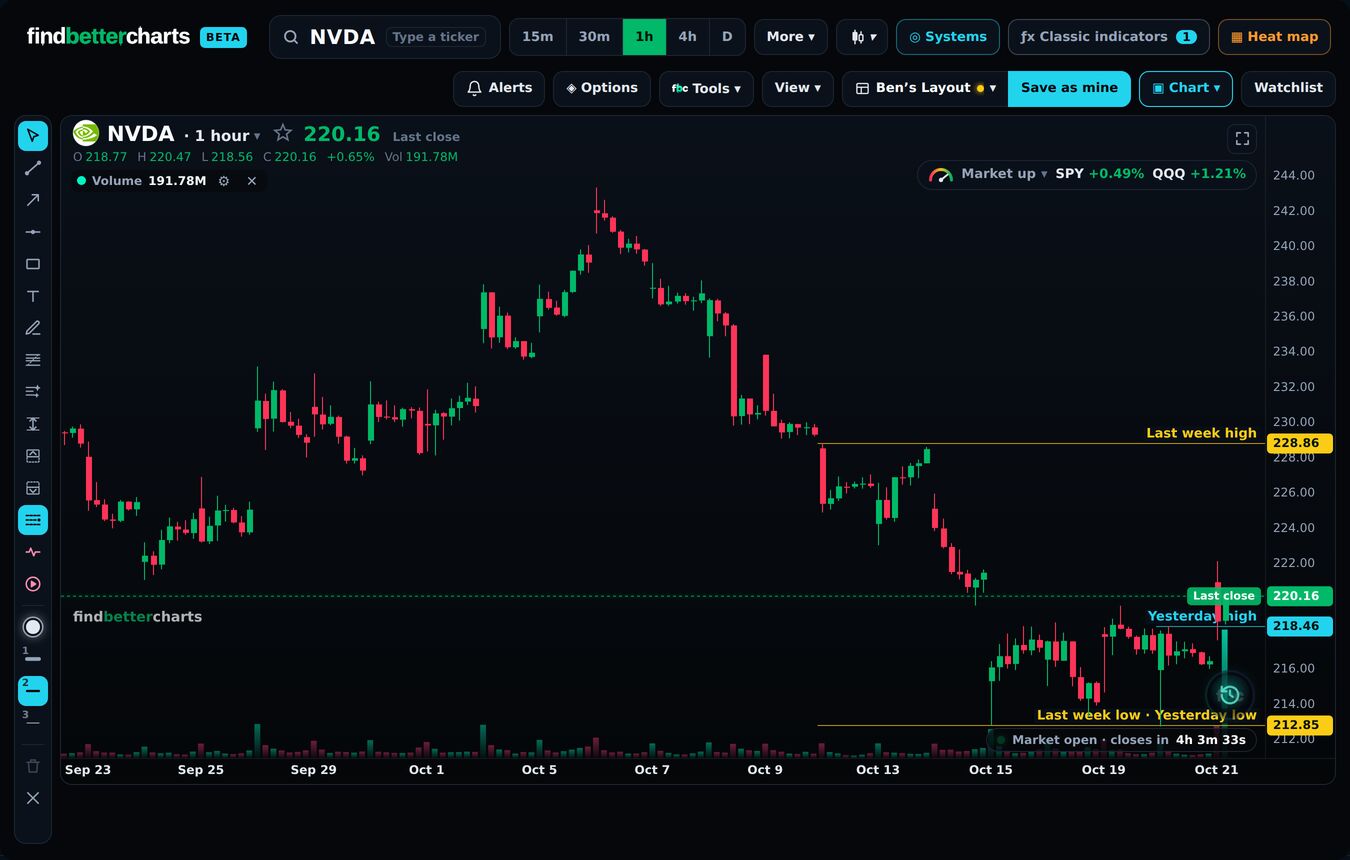
Task: Switch to the 15m timeframe
Action: [x=538, y=37]
